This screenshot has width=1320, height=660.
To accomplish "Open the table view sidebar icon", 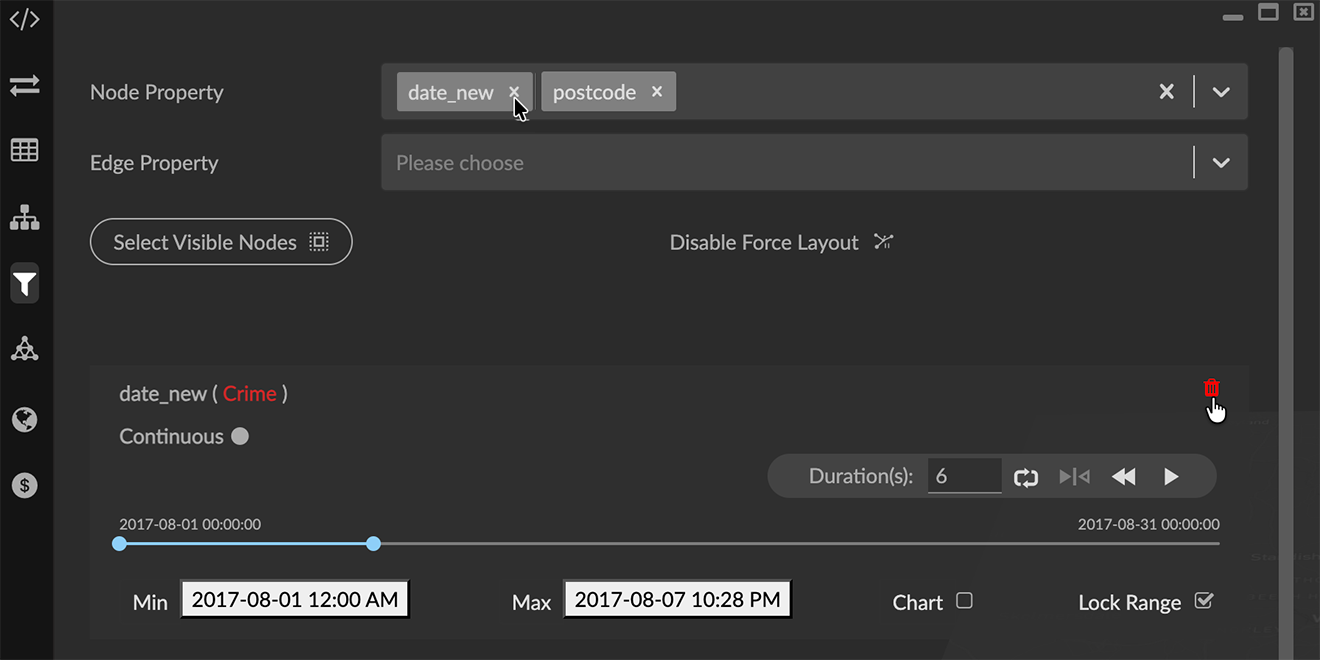I will point(24,151).
